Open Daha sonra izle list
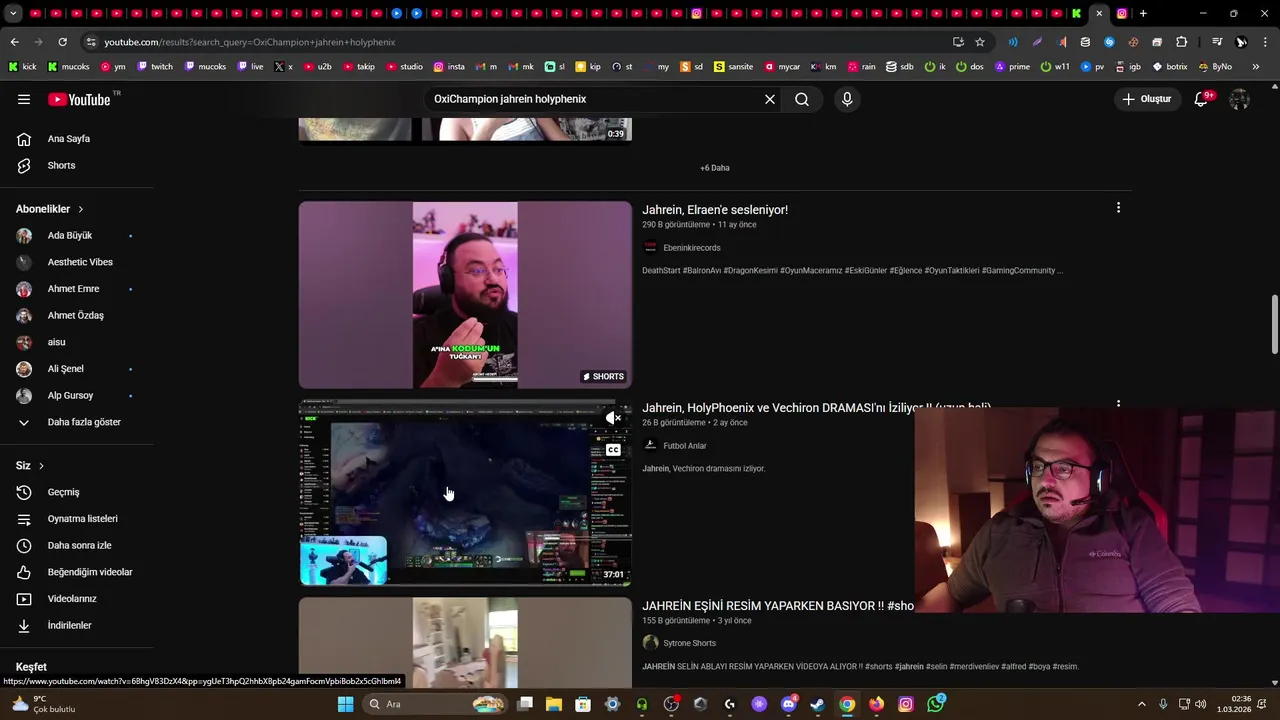Viewport: 1280px width, 720px height. coord(77,545)
